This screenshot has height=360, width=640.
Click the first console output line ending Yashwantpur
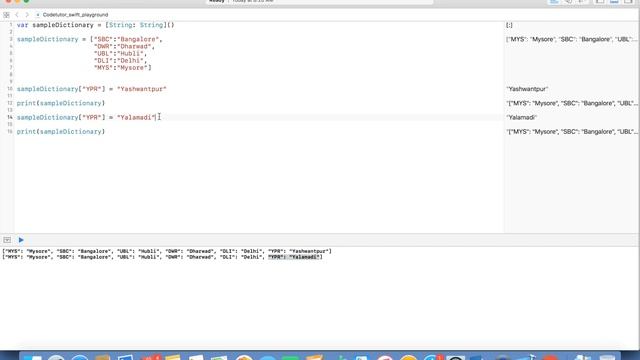(167, 251)
